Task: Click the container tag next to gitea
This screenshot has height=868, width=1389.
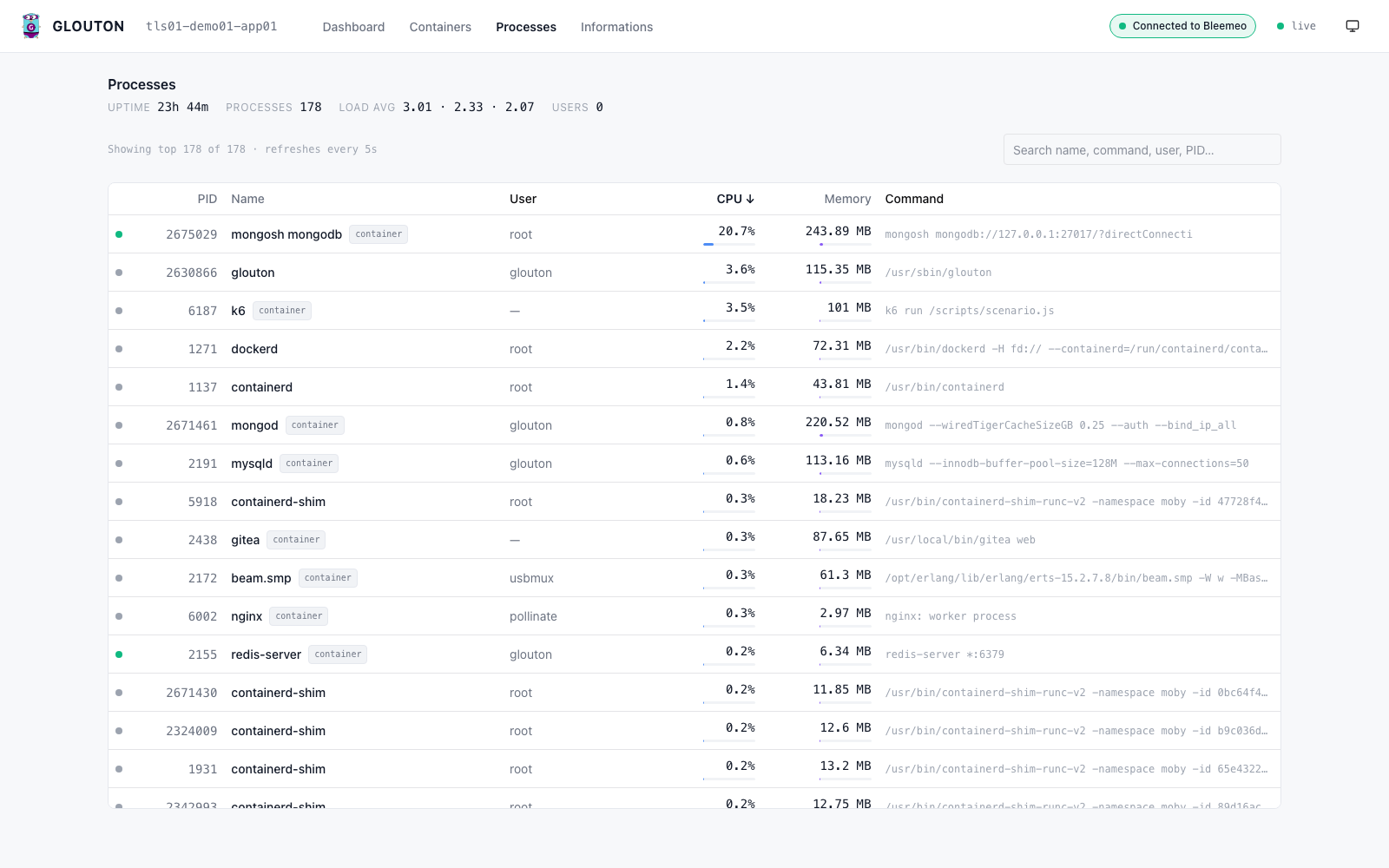Action: click(296, 540)
